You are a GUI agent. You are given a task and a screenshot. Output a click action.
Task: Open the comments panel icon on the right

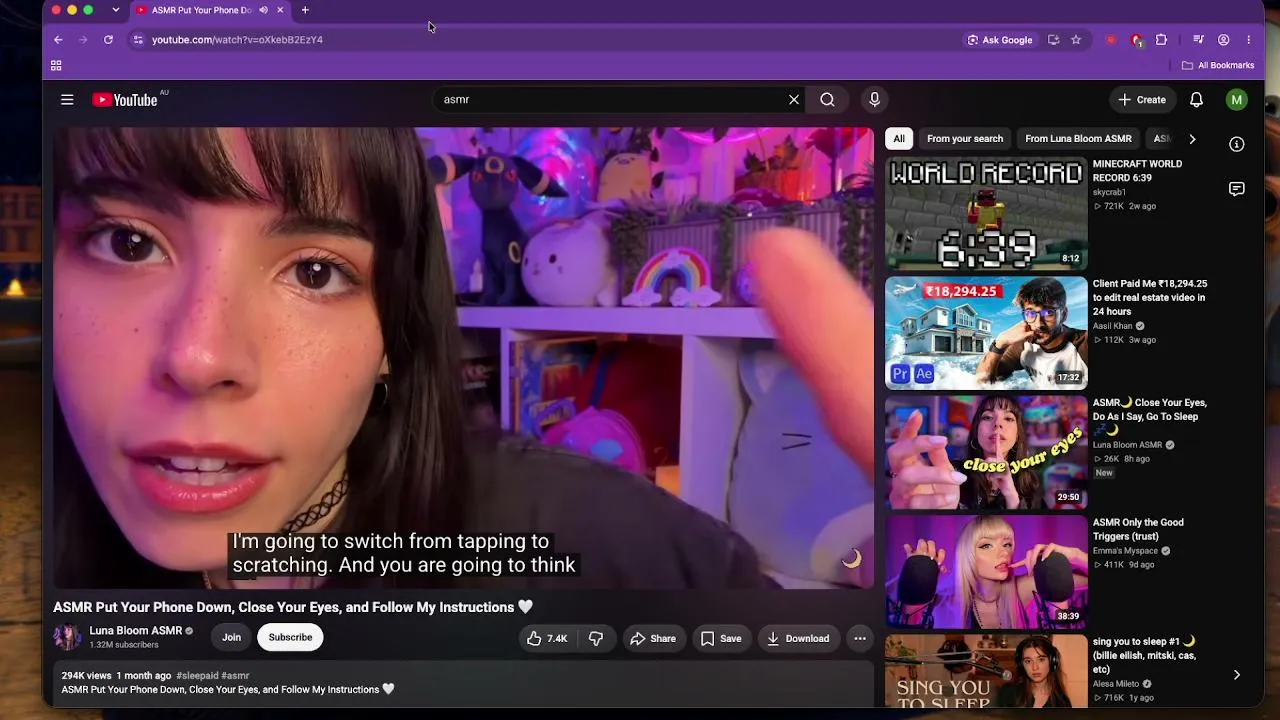[1237, 189]
